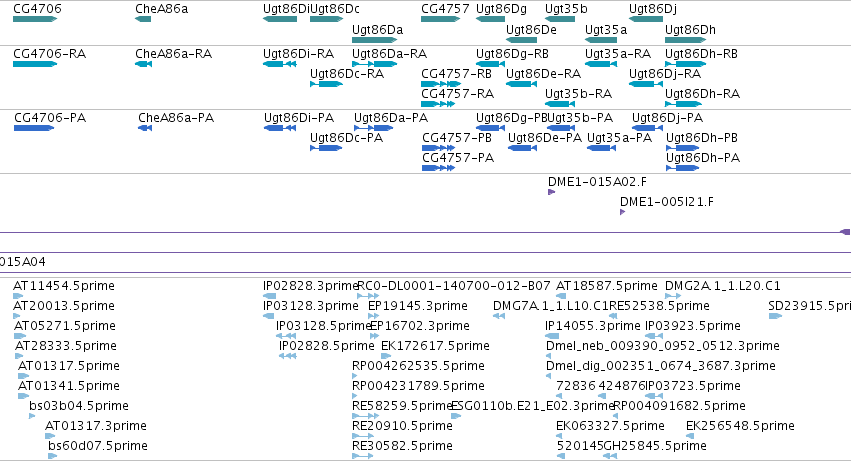Select transcript CheA86a-RA

coord(143,64)
